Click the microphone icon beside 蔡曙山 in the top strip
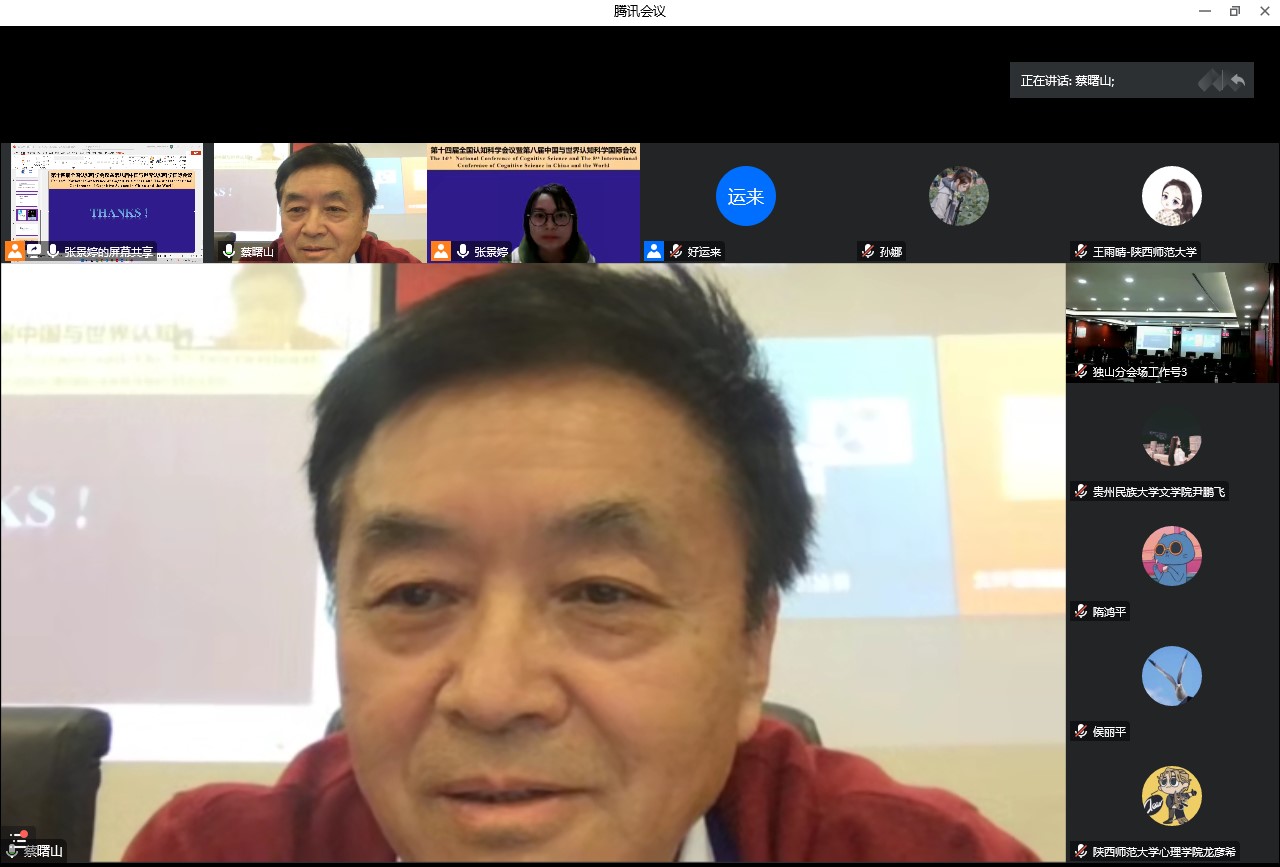Viewport: 1280px width, 867px height. [x=229, y=251]
